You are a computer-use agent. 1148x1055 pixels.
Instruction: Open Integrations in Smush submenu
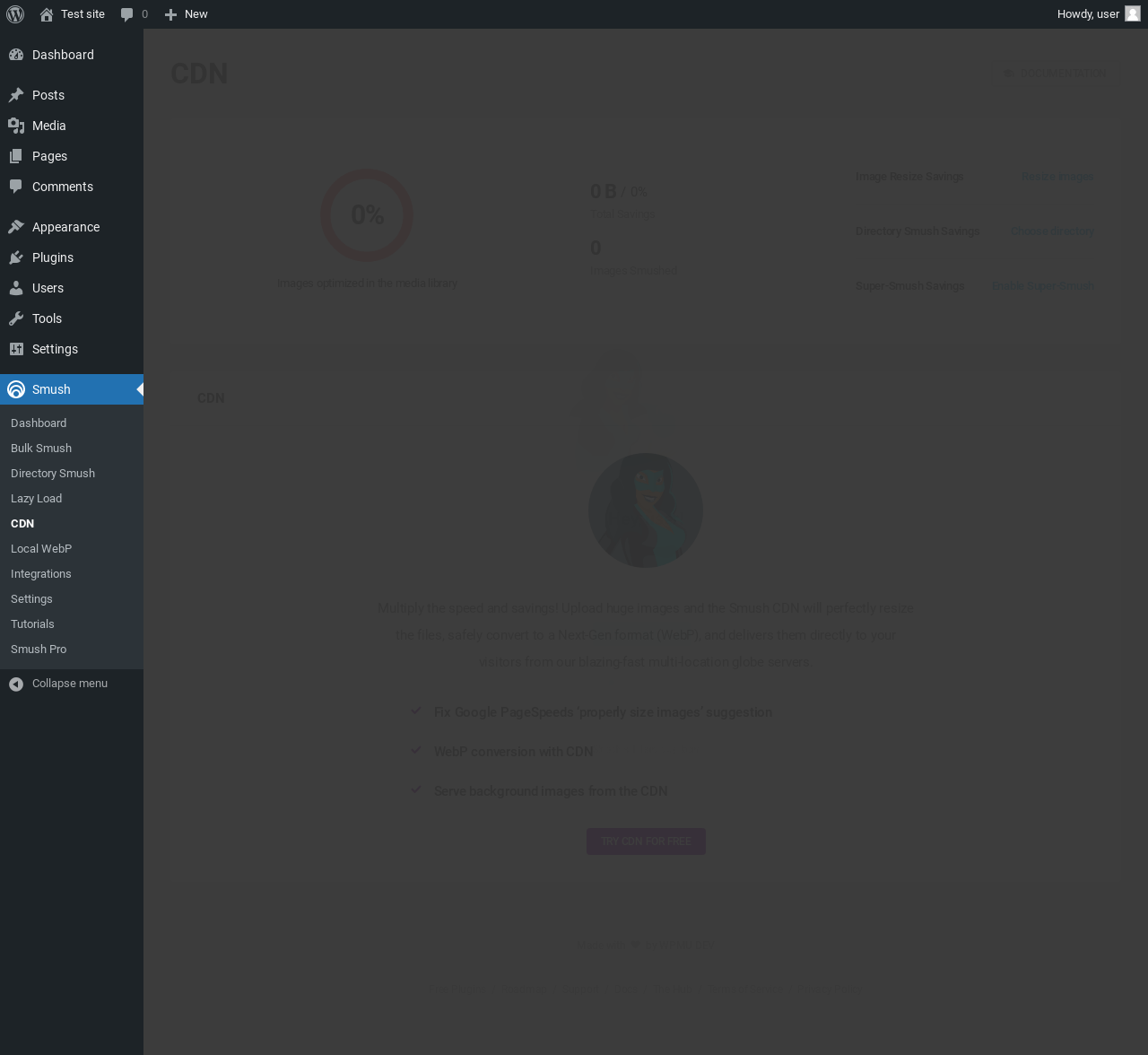[41, 574]
